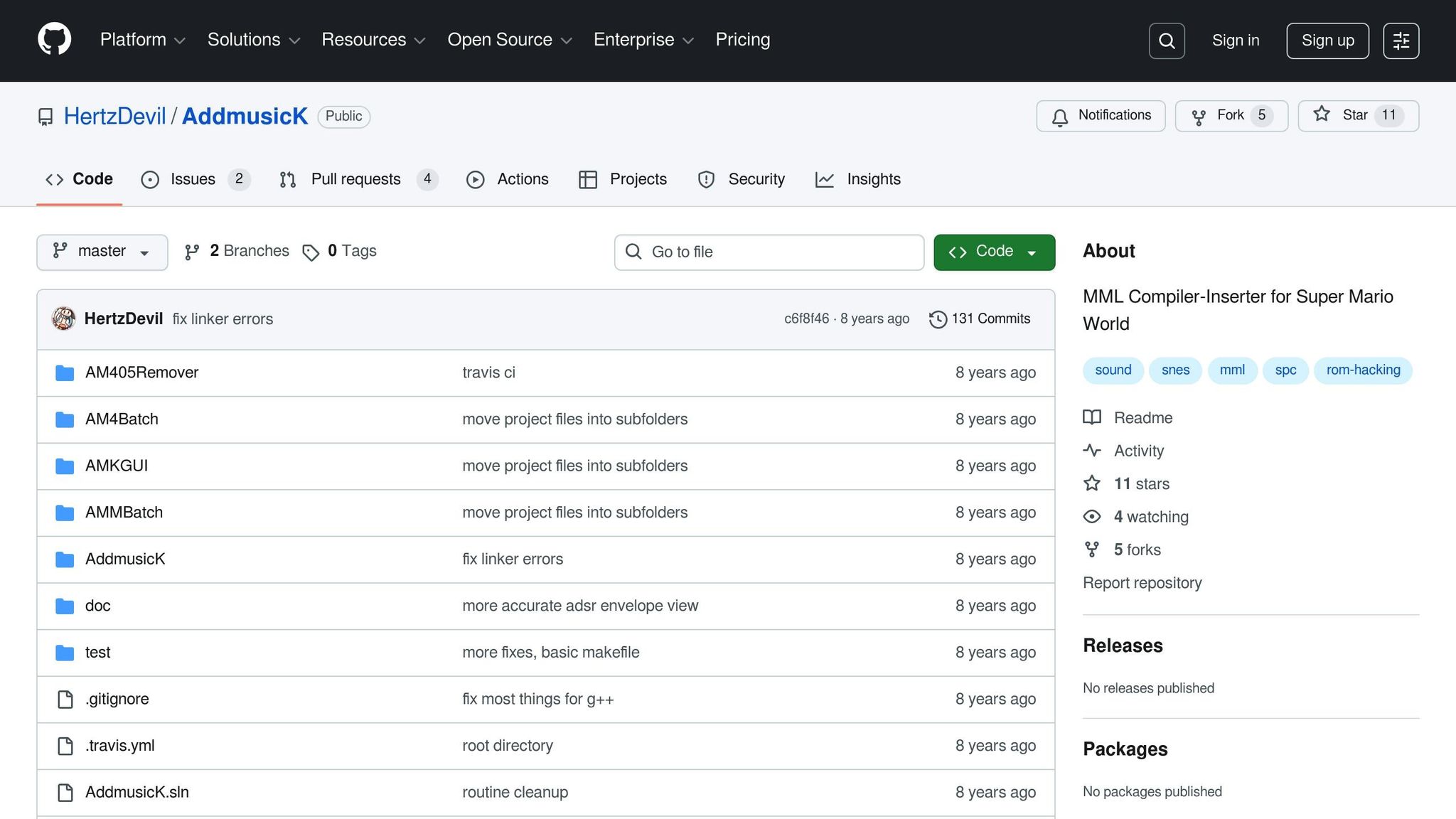Switch to the Insights tab
1456x819 pixels.
pyautogui.click(x=858, y=179)
